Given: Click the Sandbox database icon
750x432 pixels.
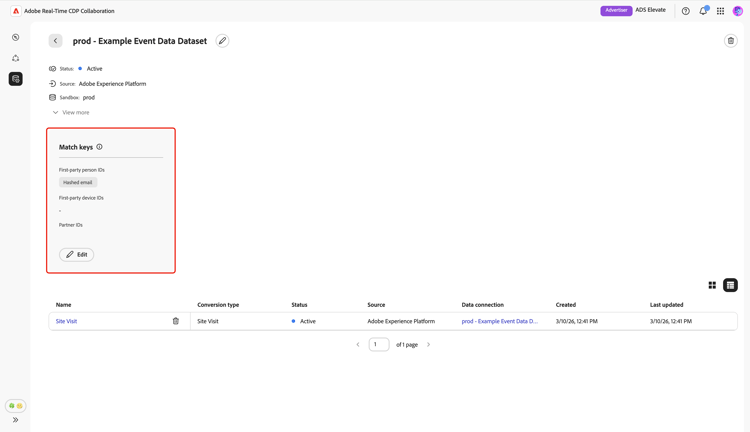Looking at the screenshot, I should (53, 98).
